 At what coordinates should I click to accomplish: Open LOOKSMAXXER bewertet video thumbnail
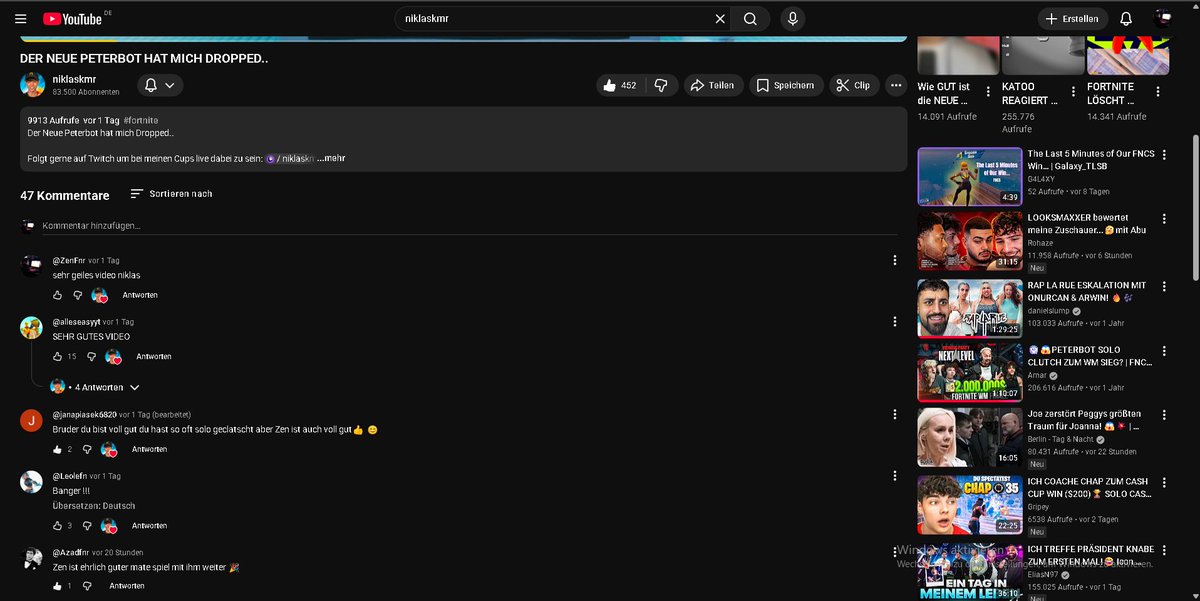click(x=970, y=241)
